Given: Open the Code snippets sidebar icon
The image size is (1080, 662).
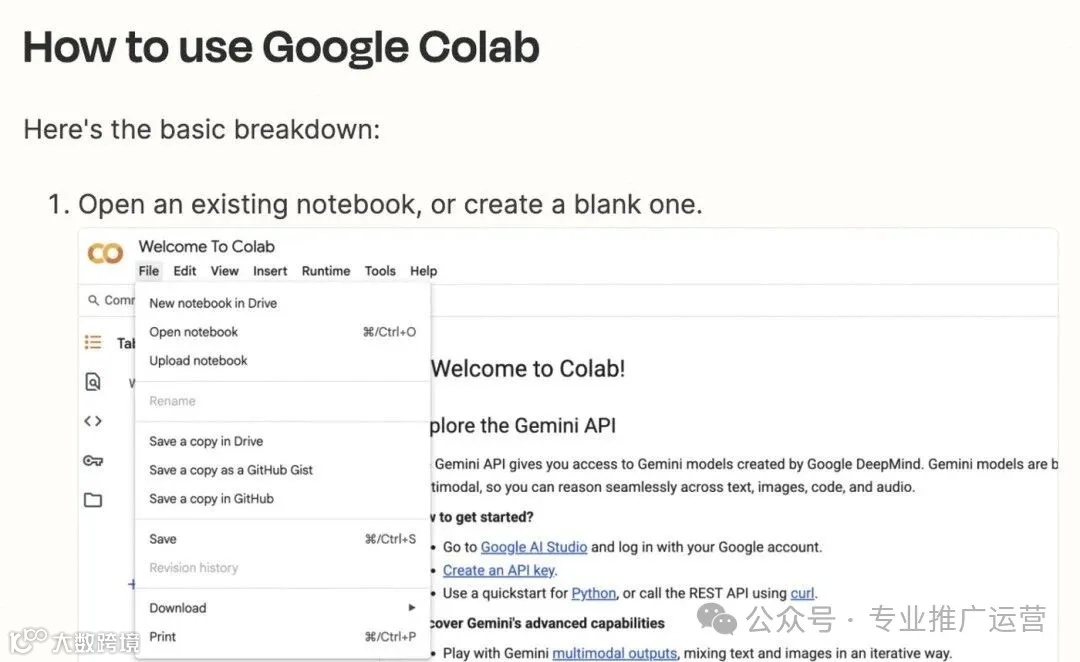Looking at the screenshot, I should [93, 421].
